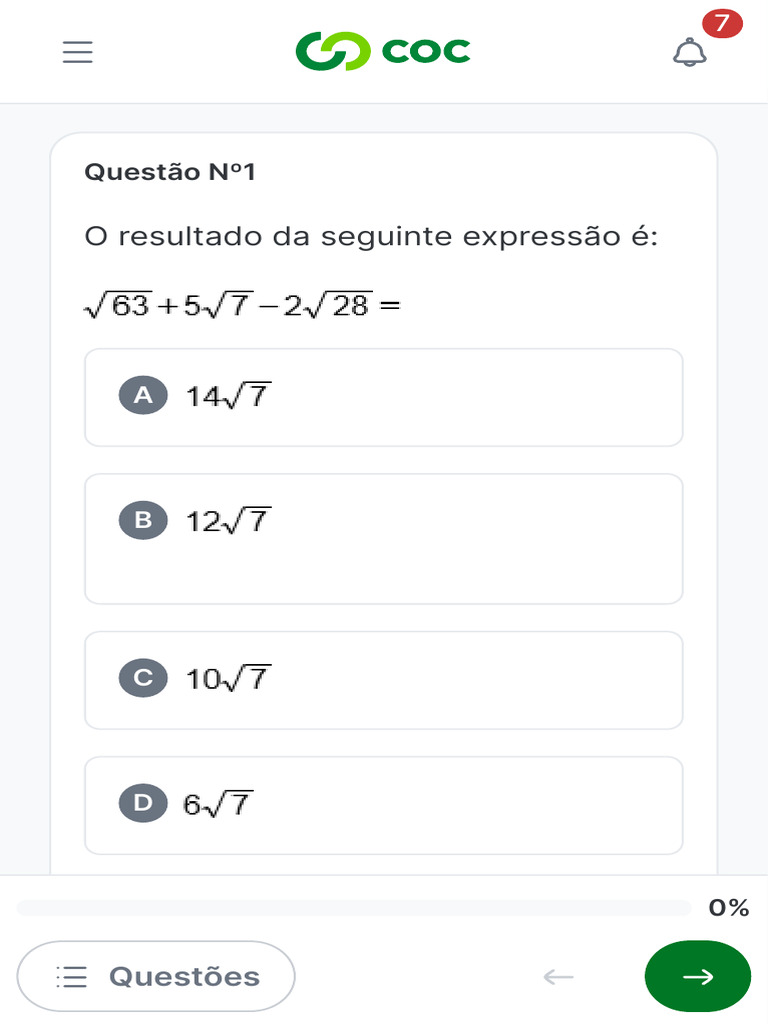Pick answer option 14√7
The height and width of the screenshot is (1024, 768).
pyautogui.click(x=228, y=396)
